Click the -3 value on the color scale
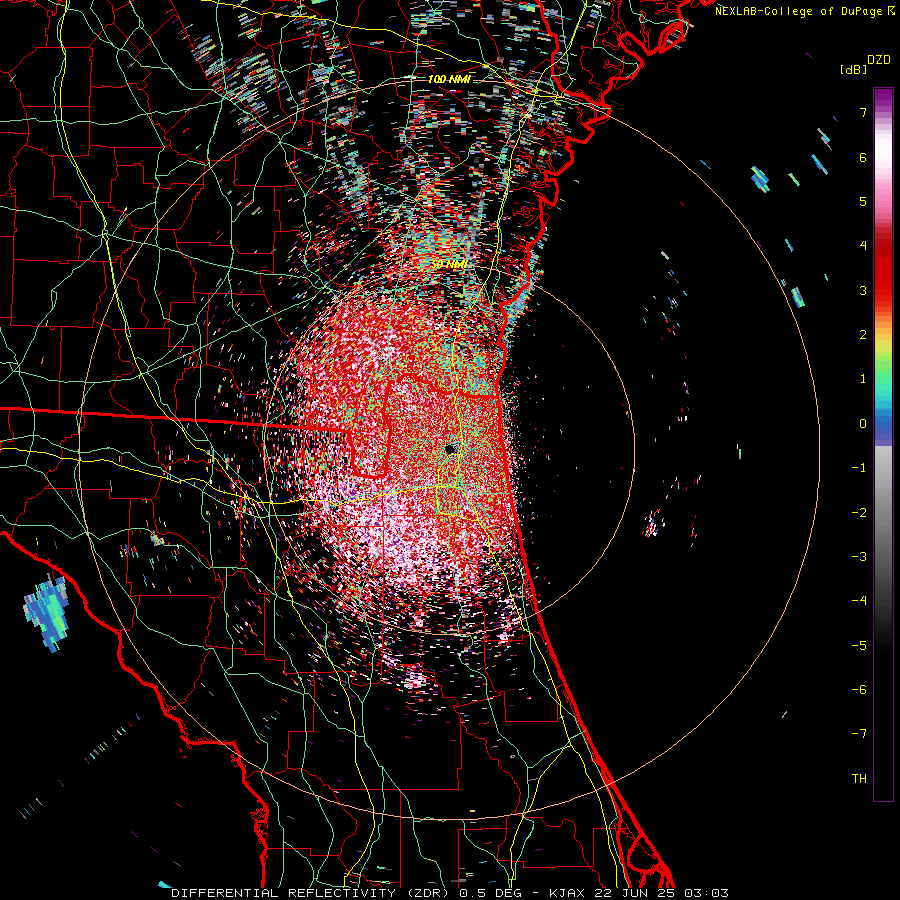Image resolution: width=900 pixels, height=900 pixels. tap(859, 557)
